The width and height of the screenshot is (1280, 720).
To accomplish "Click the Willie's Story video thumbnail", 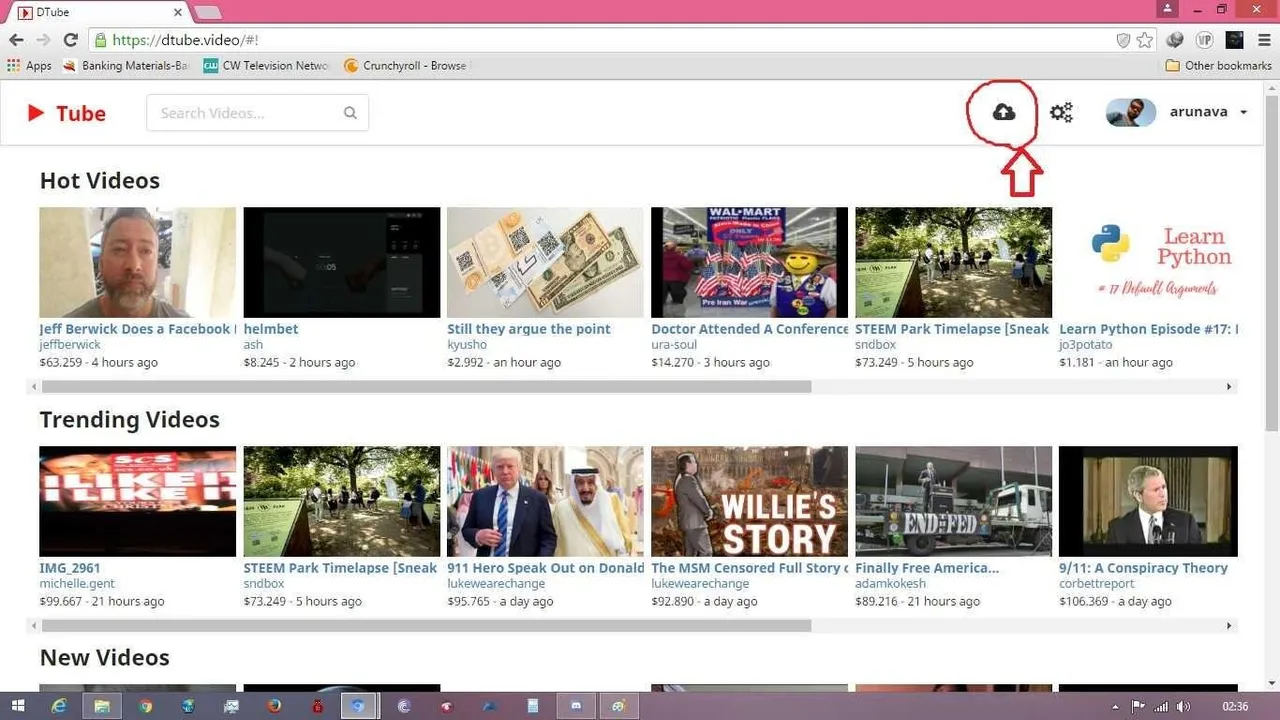I will click(x=750, y=501).
